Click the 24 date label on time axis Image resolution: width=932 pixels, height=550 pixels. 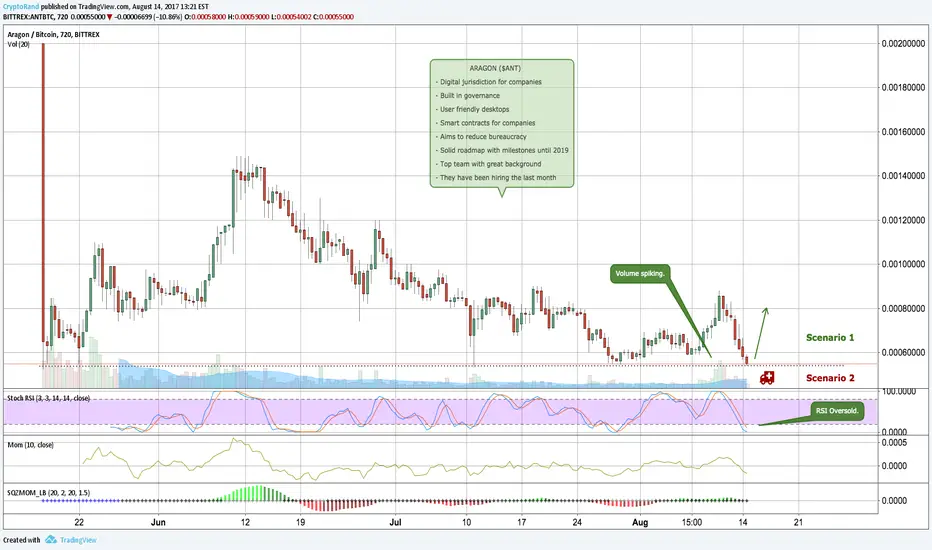[577, 522]
